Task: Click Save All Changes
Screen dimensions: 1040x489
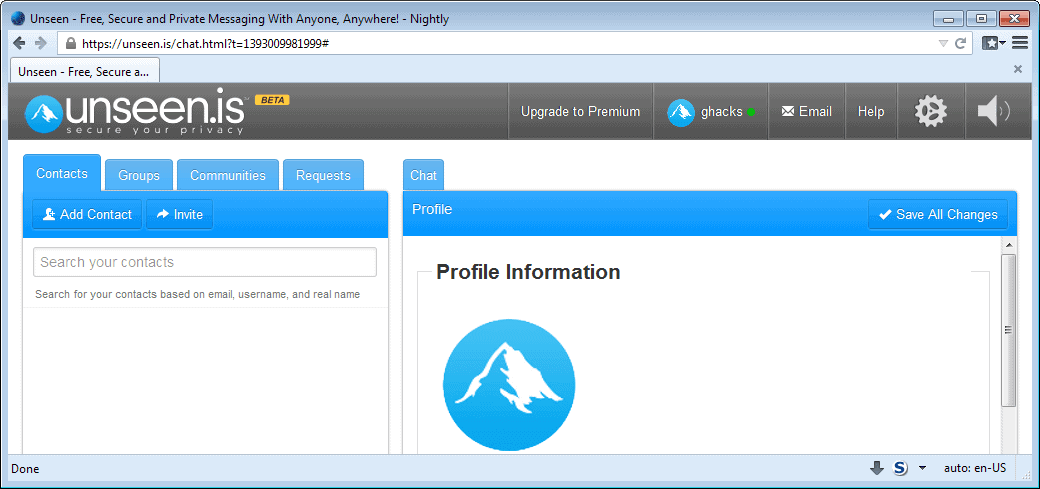Action: coord(938,214)
